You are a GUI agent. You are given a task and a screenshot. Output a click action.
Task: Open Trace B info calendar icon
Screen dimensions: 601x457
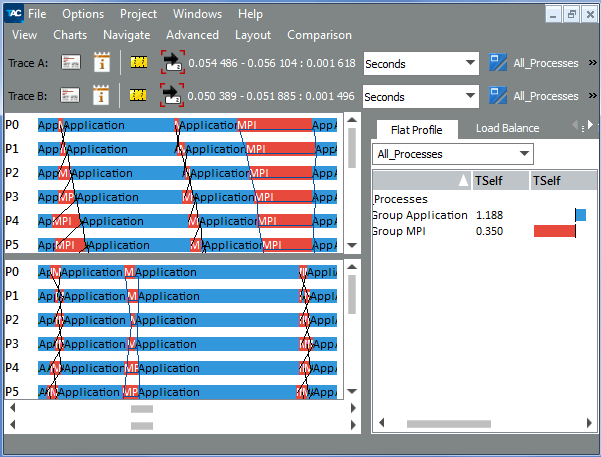[101, 95]
